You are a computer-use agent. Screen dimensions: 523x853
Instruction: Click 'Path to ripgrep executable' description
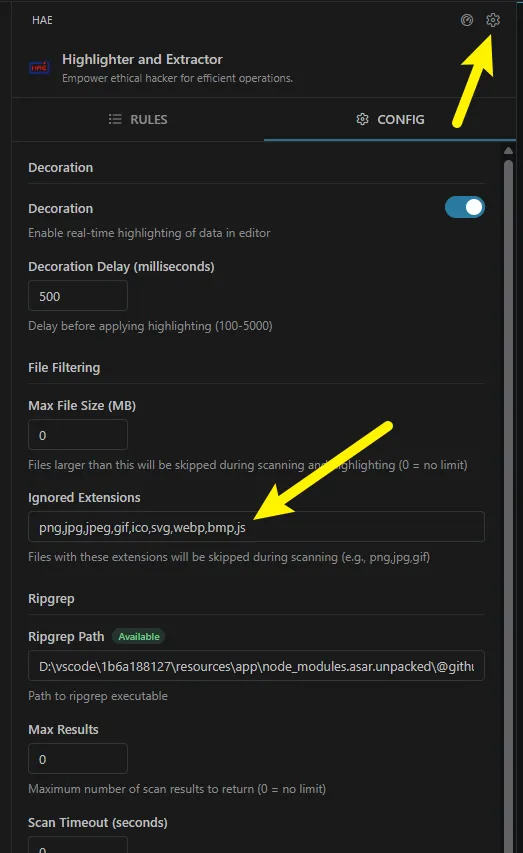coord(98,696)
